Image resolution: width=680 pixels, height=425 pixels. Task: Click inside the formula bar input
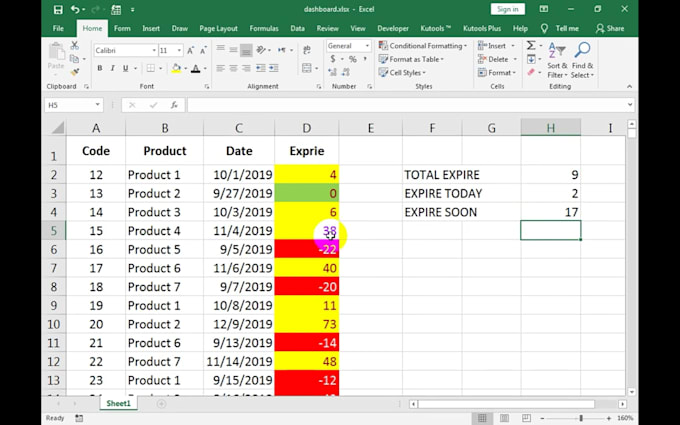(x=406, y=105)
